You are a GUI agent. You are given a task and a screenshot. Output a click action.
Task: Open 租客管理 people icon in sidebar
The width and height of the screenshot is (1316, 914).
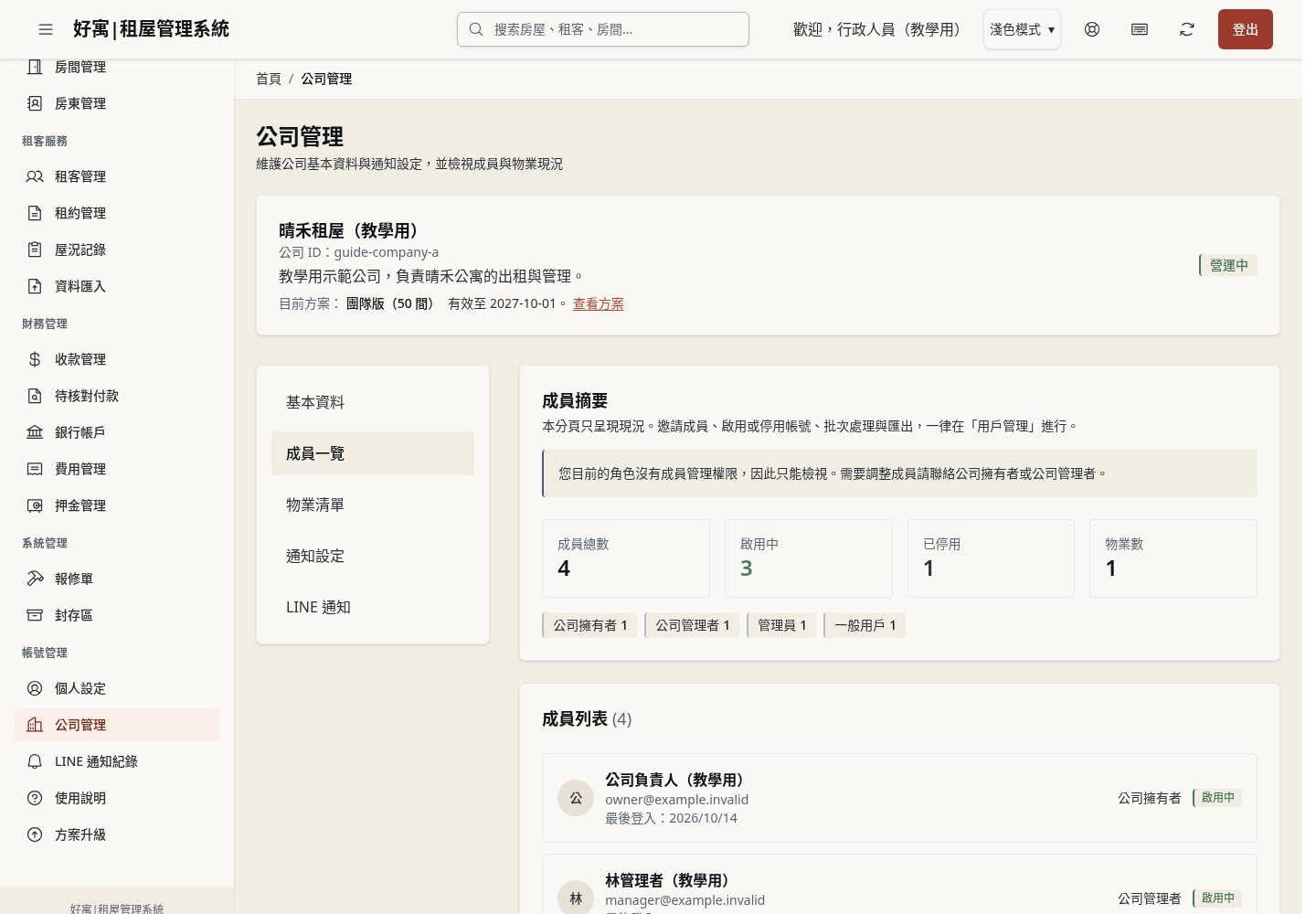pyautogui.click(x=35, y=176)
